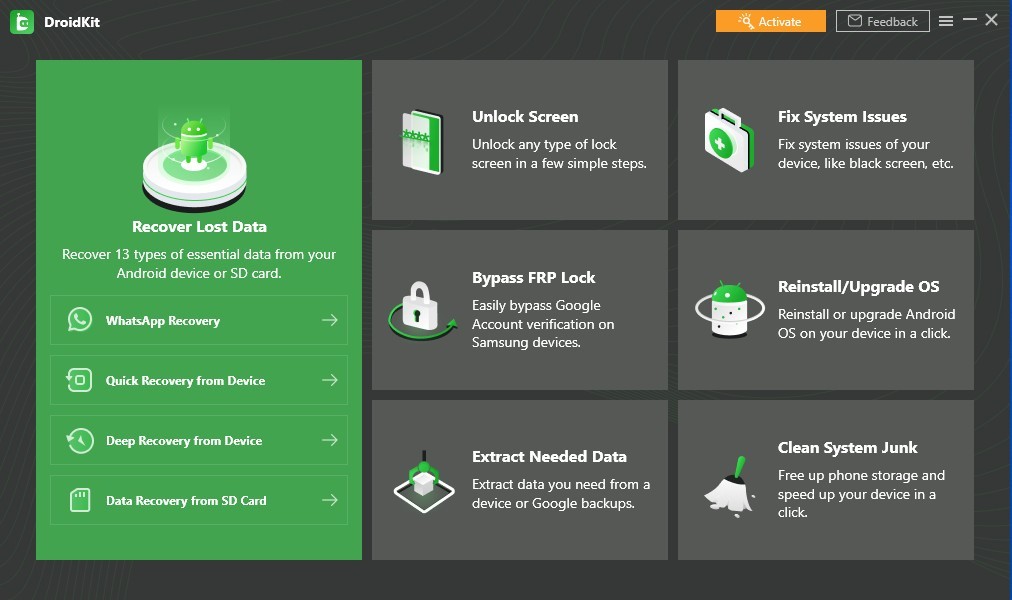Click the DroidKit logo in title bar
Screen dimensions: 1012x600
(22, 22)
